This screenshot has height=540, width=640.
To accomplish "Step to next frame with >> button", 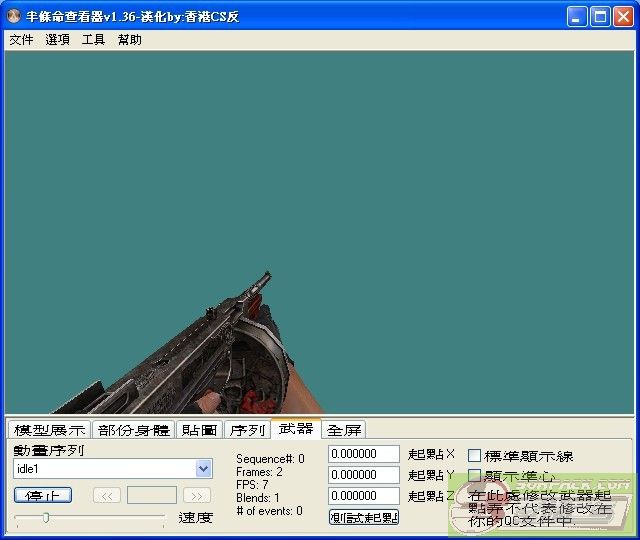I will tap(197, 495).
